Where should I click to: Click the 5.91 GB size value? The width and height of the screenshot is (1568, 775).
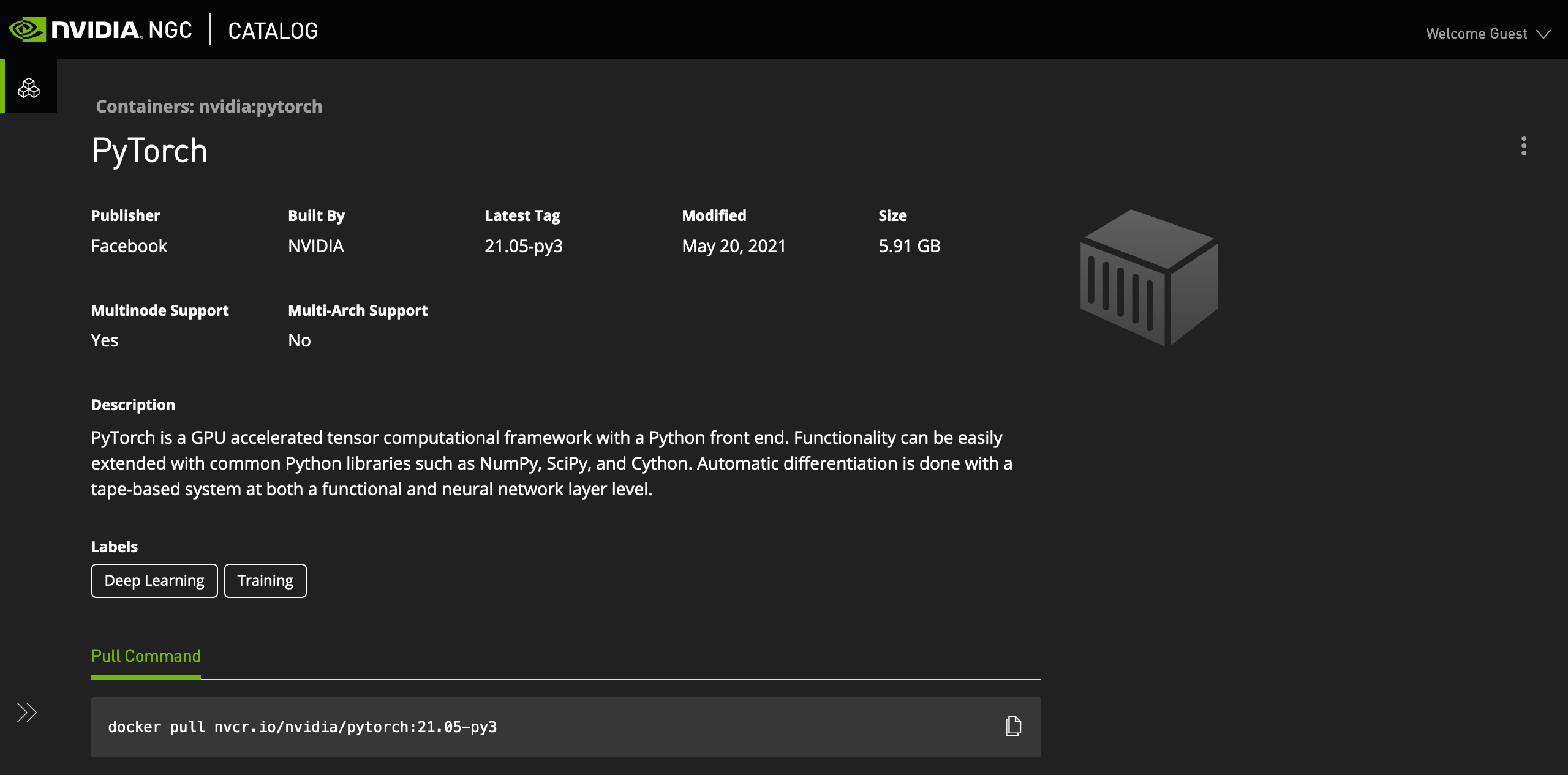click(910, 246)
